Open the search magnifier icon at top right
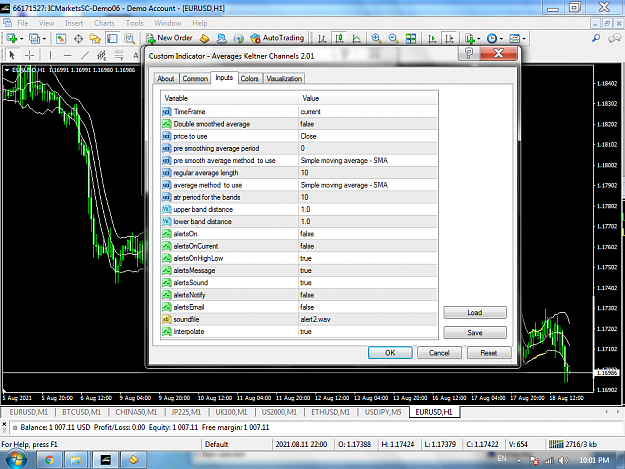 click(x=596, y=38)
